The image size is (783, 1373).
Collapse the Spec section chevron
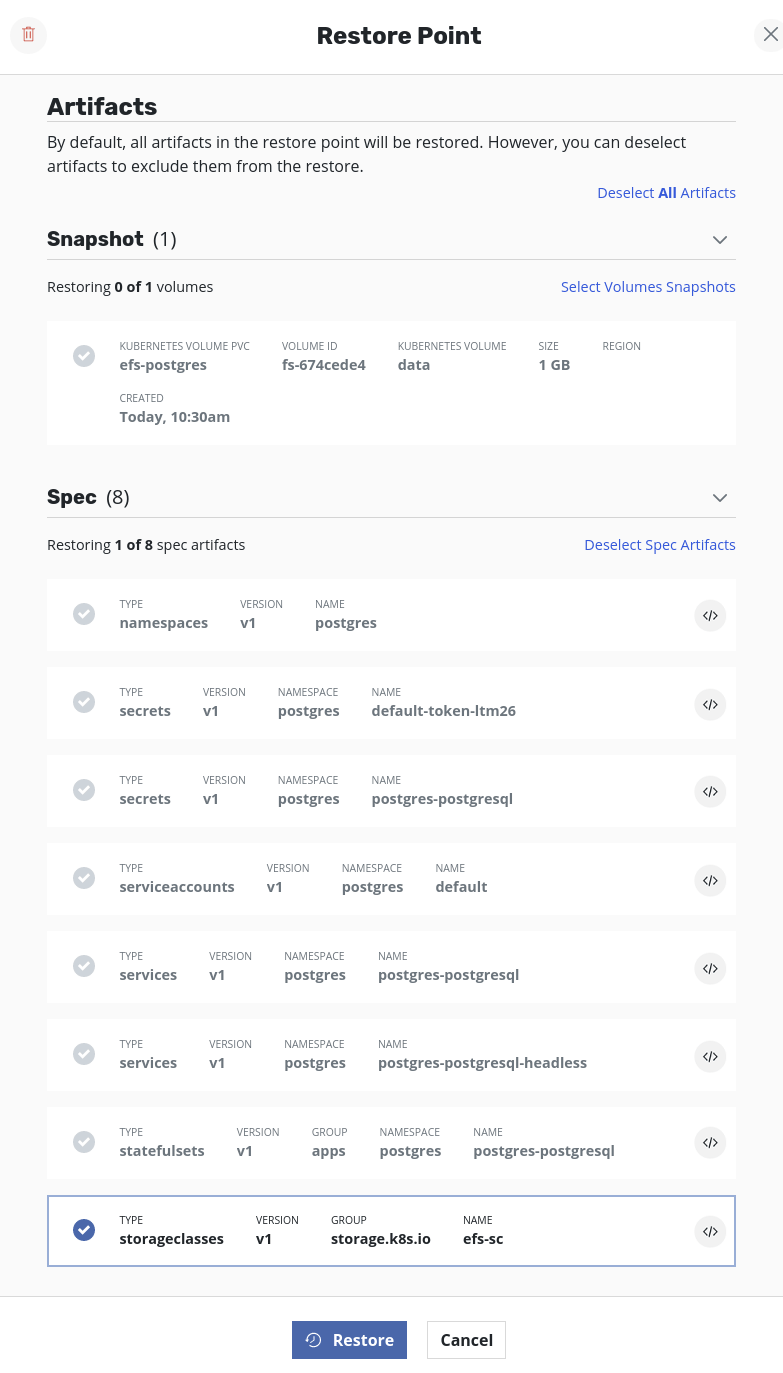click(719, 498)
